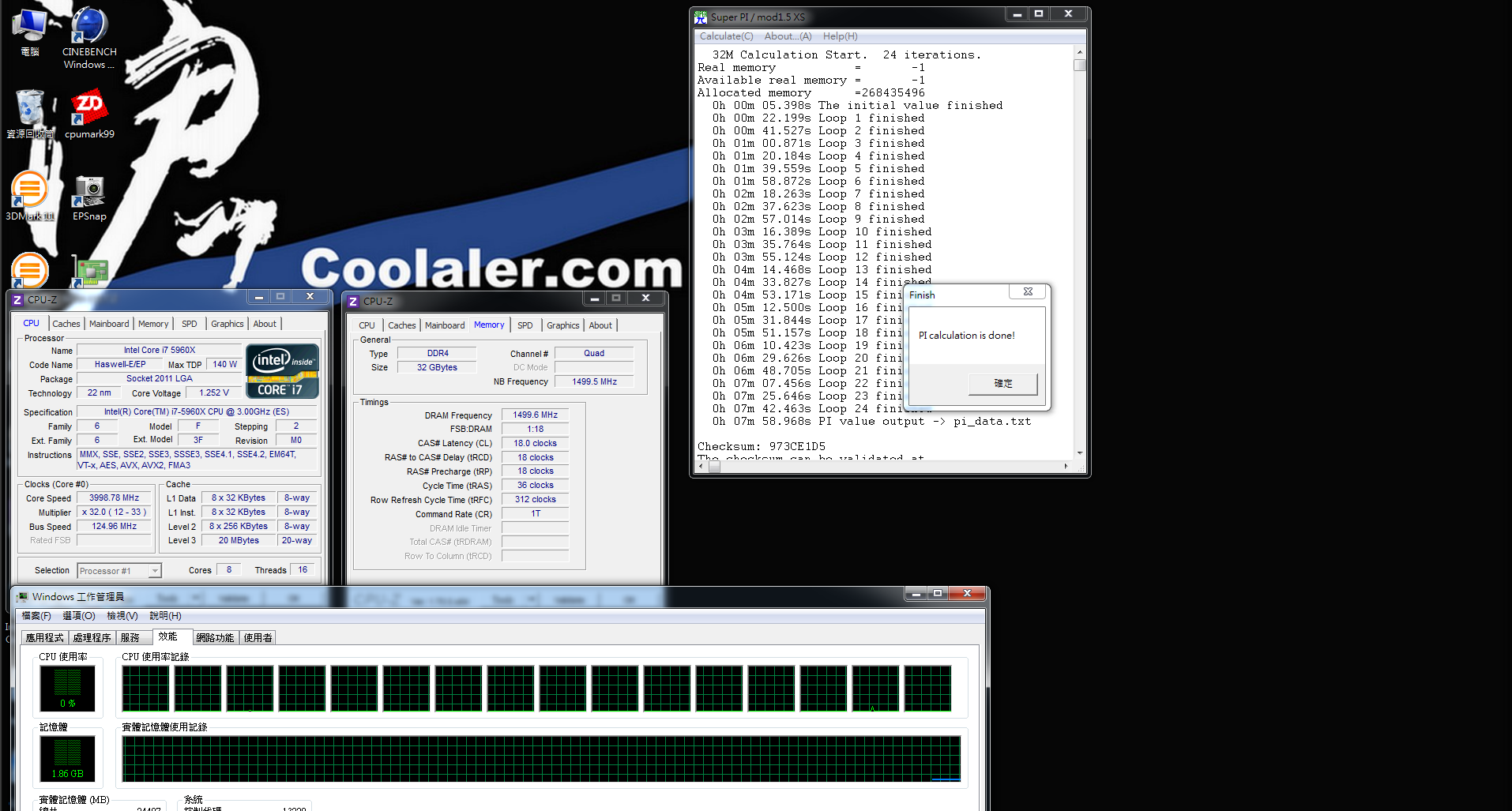Viewport: 1512px width, 811px height.
Task: Confirm the PI calculation done dialog
Action: point(1002,384)
